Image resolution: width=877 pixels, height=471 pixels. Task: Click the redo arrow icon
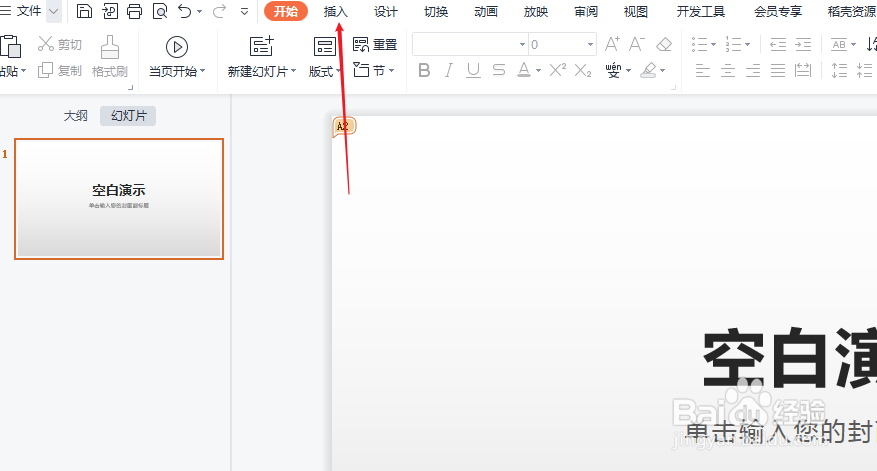pyautogui.click(x=219, y=11)
